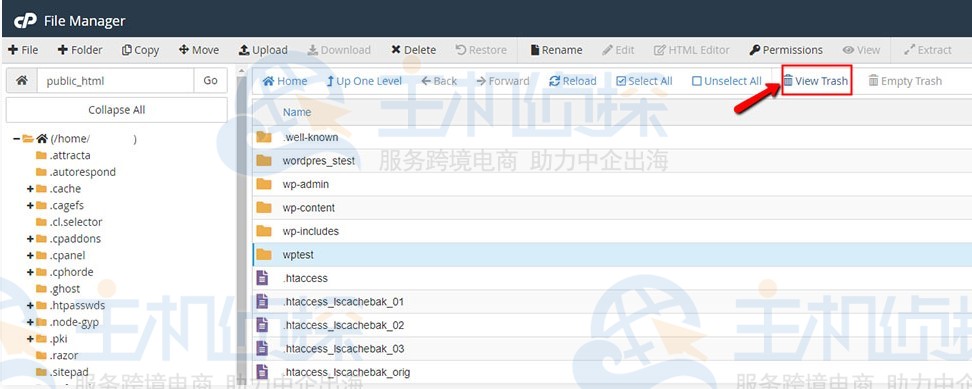
Task: Click the .htaccess_lscachebak_orig file icon
Action: [x=262, y=372]
